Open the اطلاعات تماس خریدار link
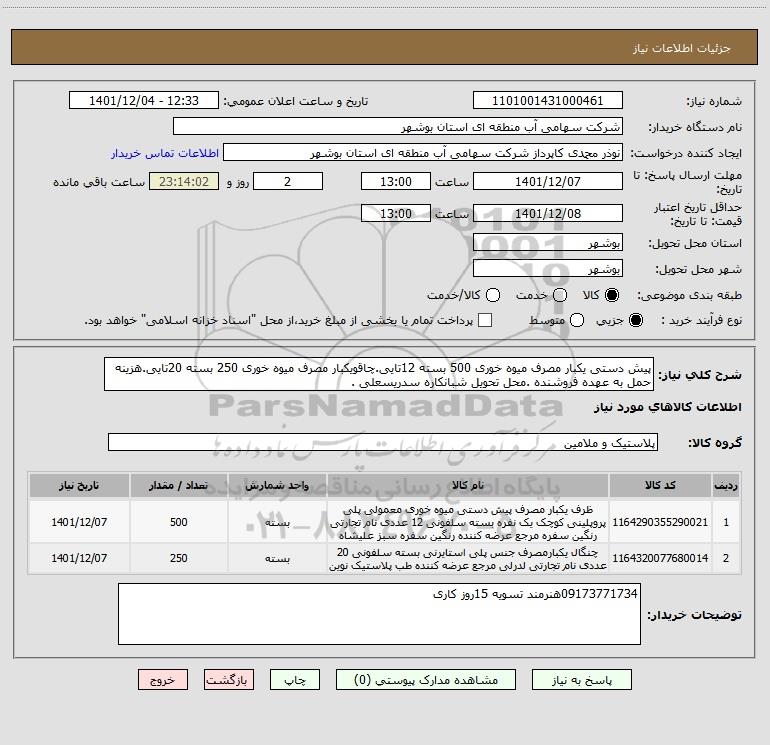 click(165, 153)
